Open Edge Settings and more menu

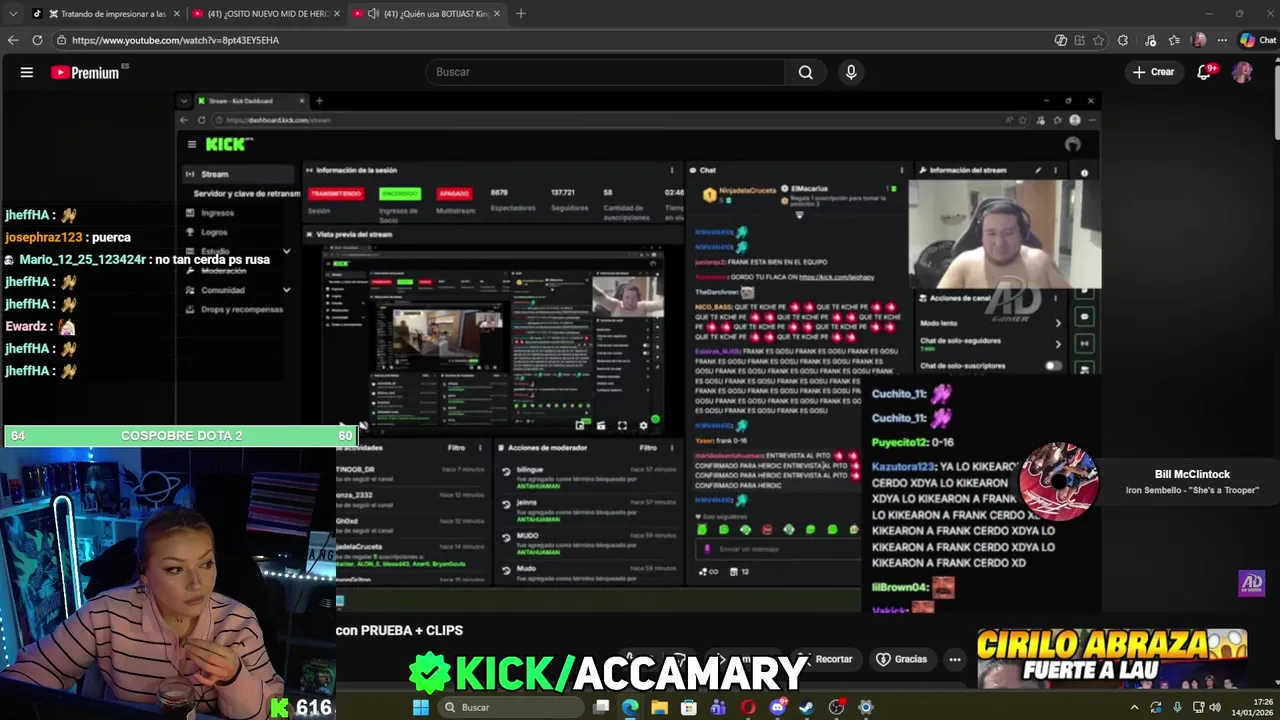(x=1222, y=40)
